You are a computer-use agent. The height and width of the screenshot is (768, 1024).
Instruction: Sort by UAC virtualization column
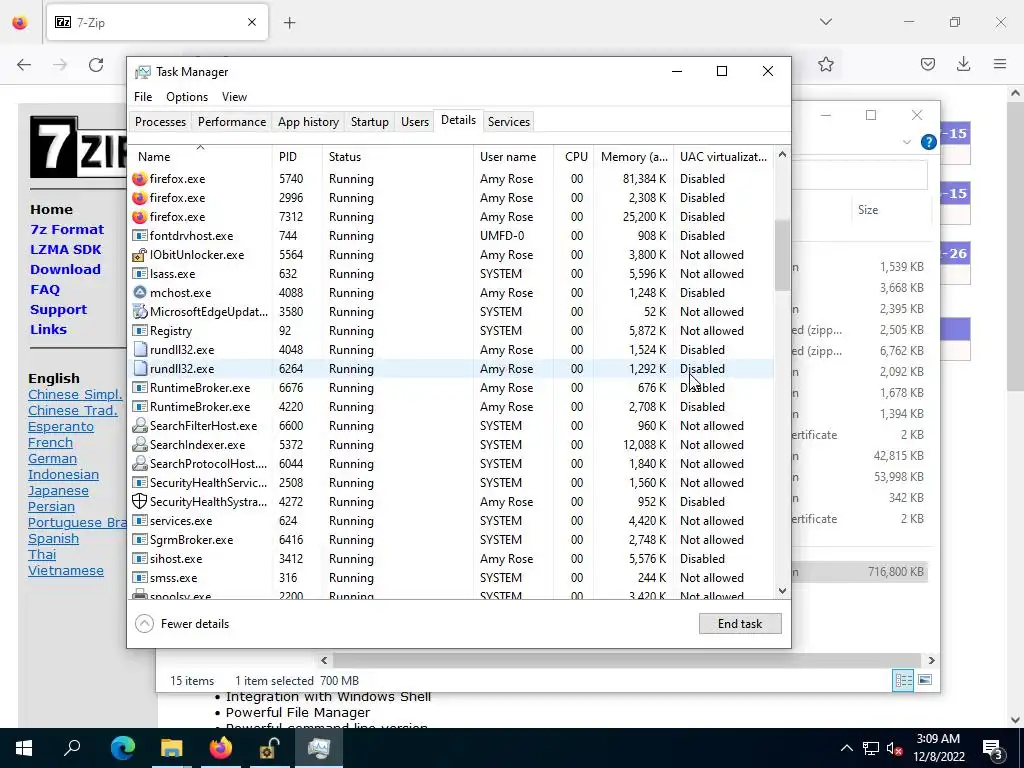click(723, 157)
